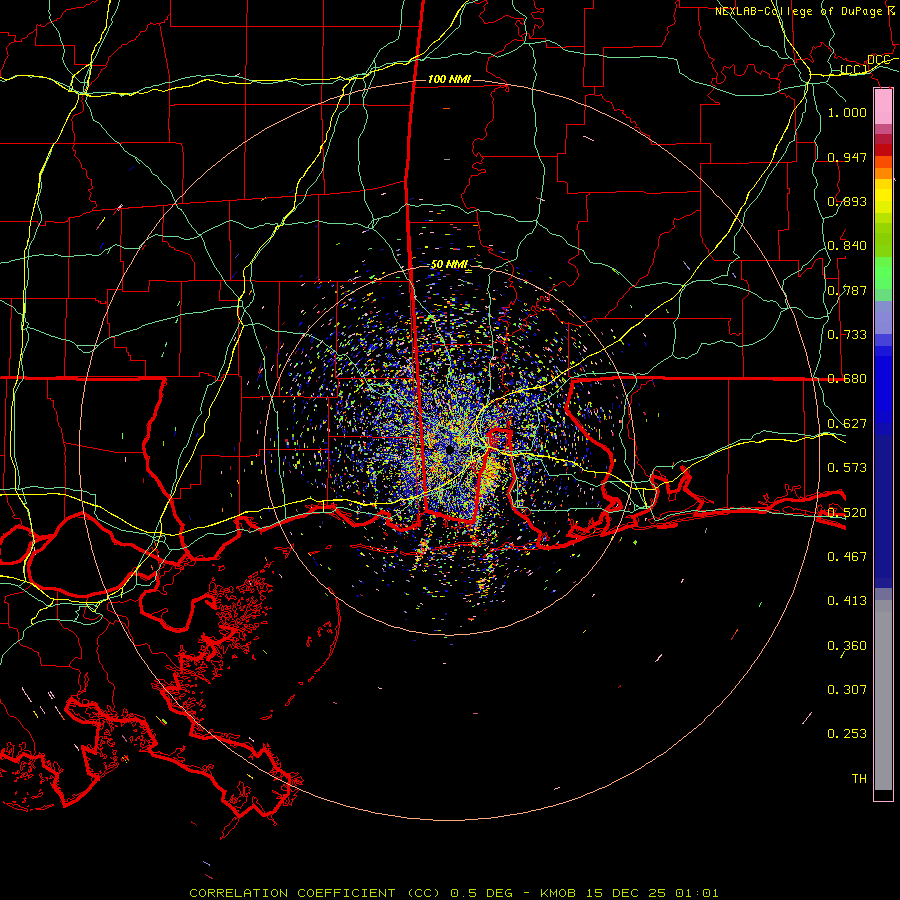The height and width of the screenshot is (900, 900).
Task: Select the 0.520 legend value
Action: (847, 513)
